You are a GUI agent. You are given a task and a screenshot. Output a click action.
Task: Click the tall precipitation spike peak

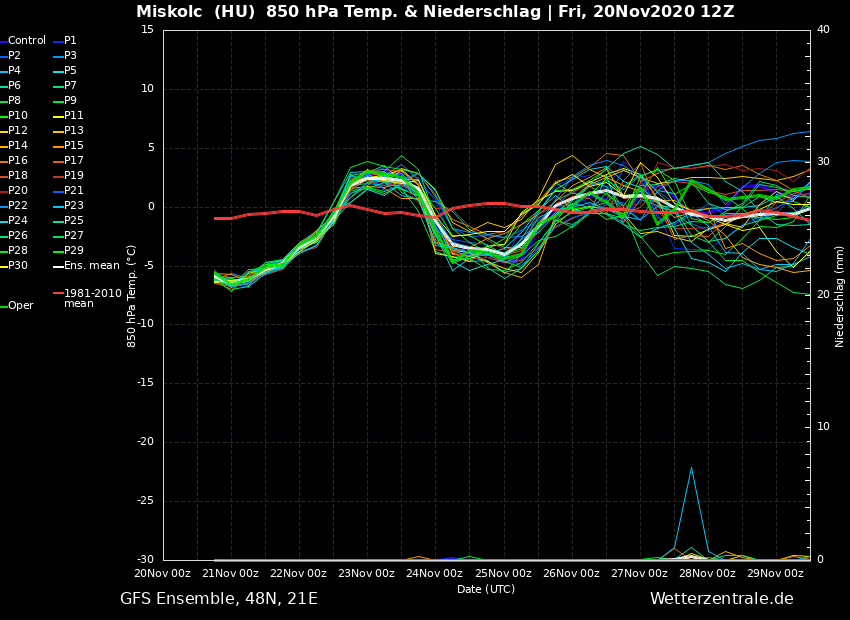coord(691,467)
